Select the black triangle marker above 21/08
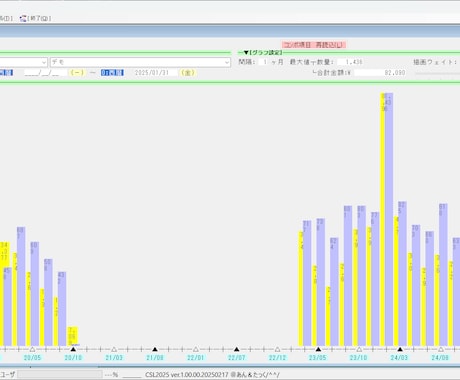Screen dimensions: 460x380 [155, 349]
